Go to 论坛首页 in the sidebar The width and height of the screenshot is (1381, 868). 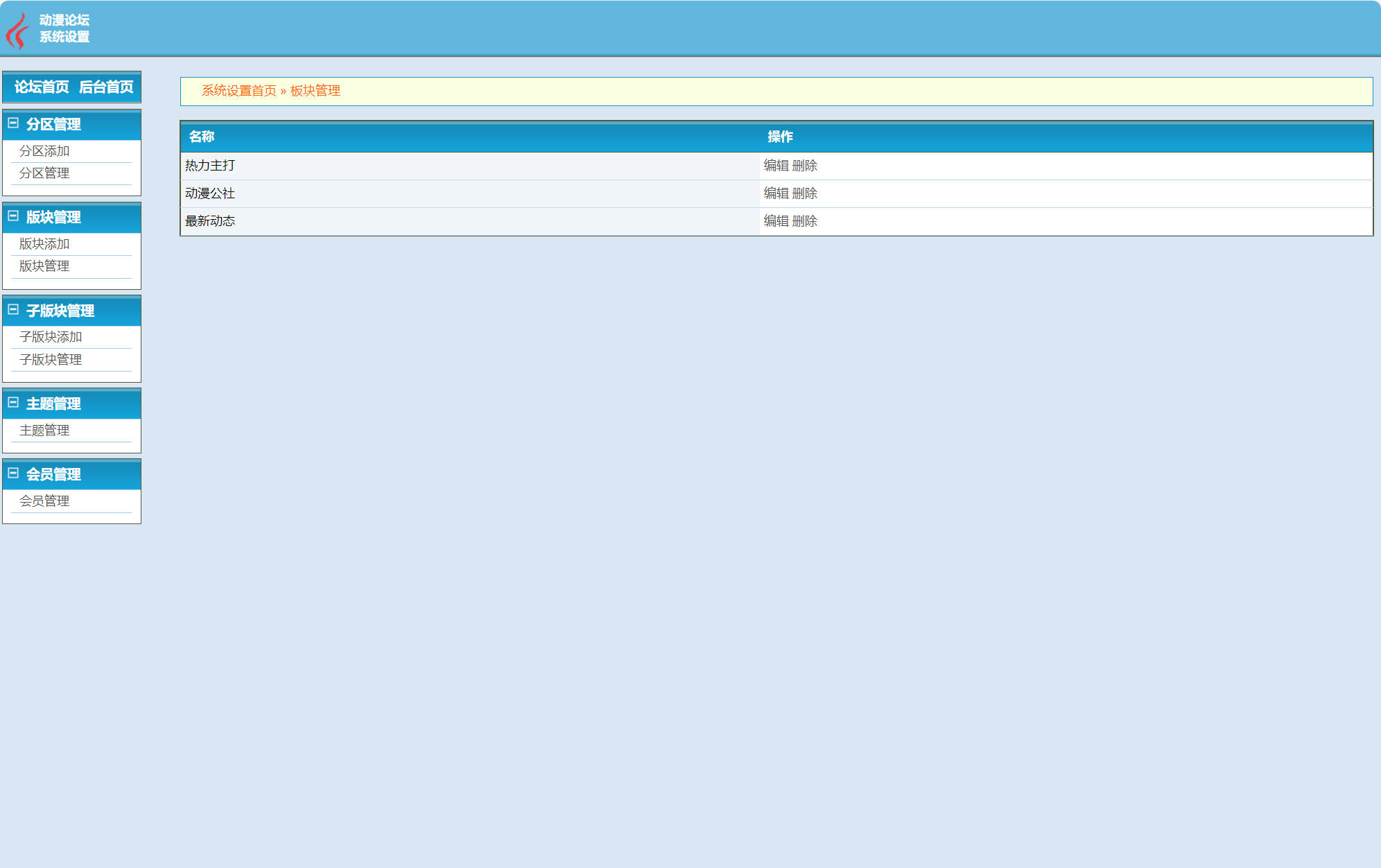tap(42, 87)
